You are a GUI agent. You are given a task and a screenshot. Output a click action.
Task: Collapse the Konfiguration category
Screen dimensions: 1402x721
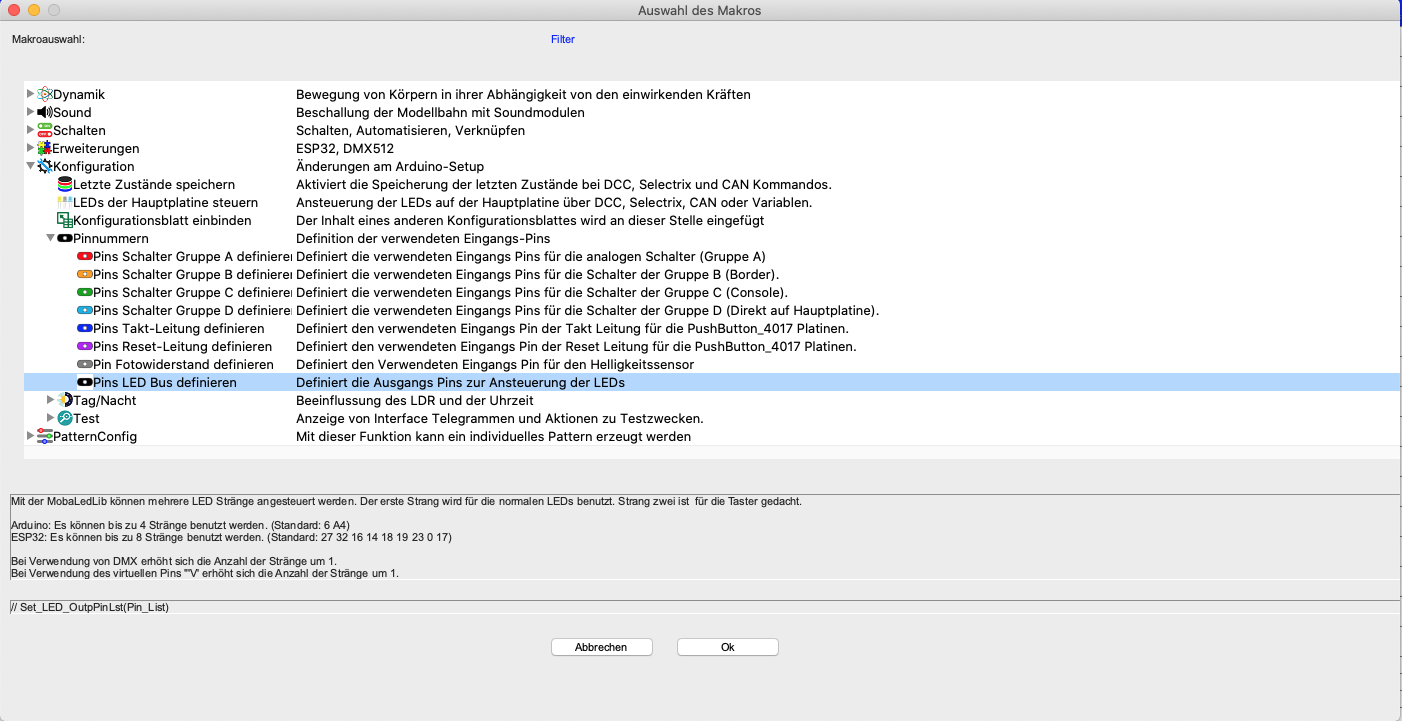[30, 166]
